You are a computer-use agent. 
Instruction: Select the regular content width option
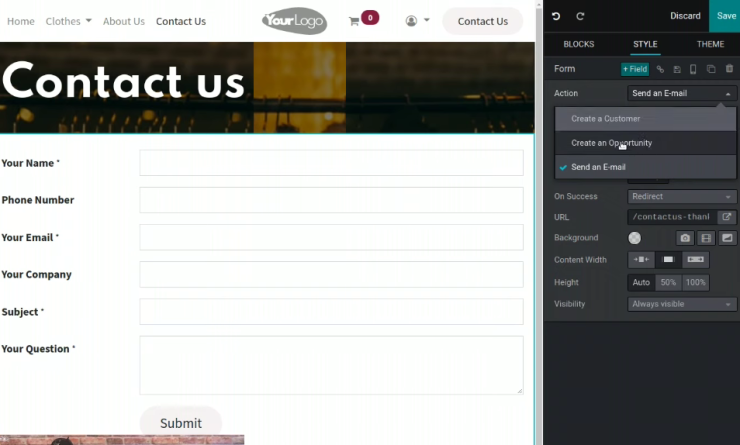tap(668, 260)
